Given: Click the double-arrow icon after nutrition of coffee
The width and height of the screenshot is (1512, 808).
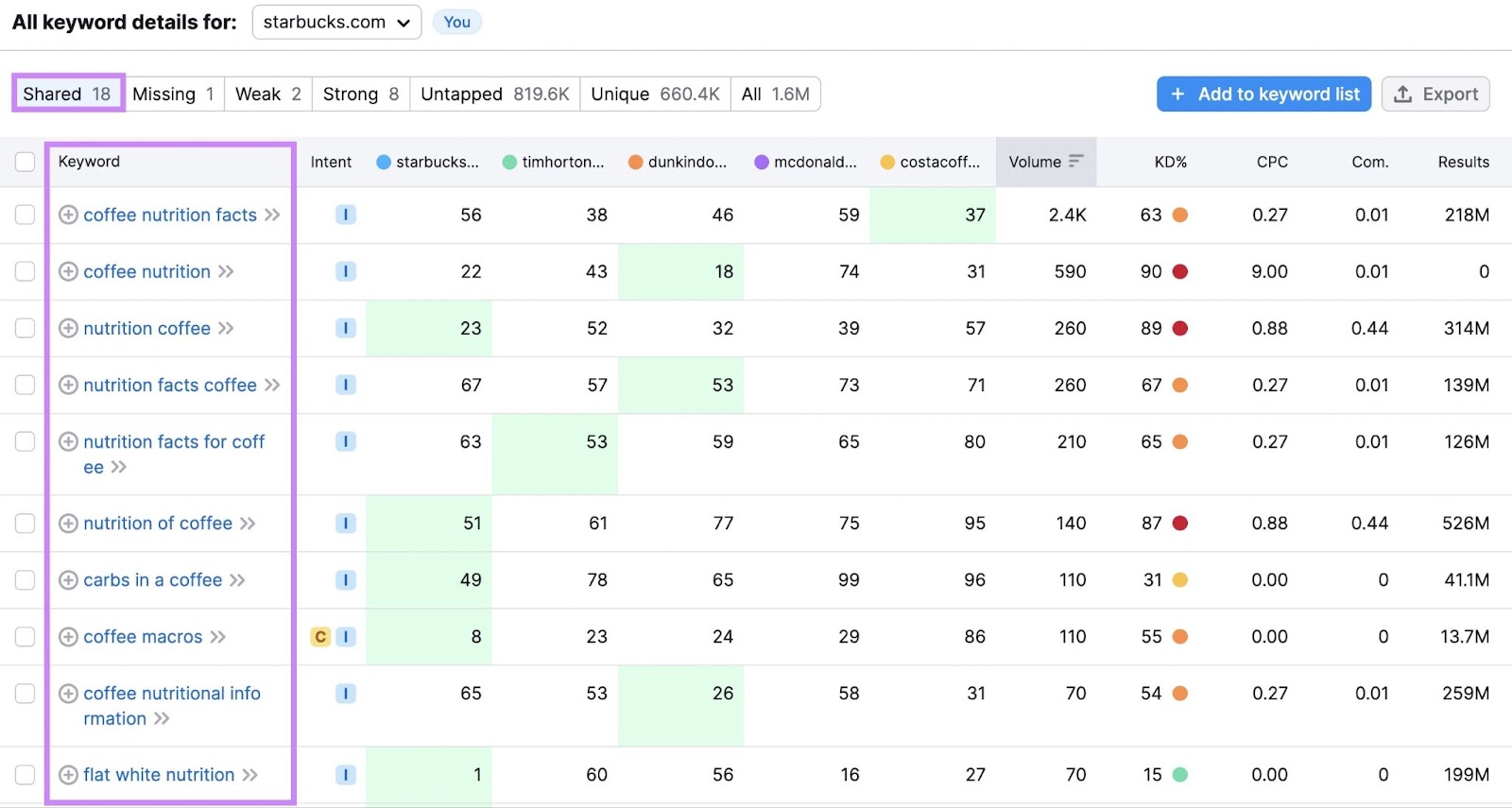Looking at the screenshot, I should click(x=248, y=524).
